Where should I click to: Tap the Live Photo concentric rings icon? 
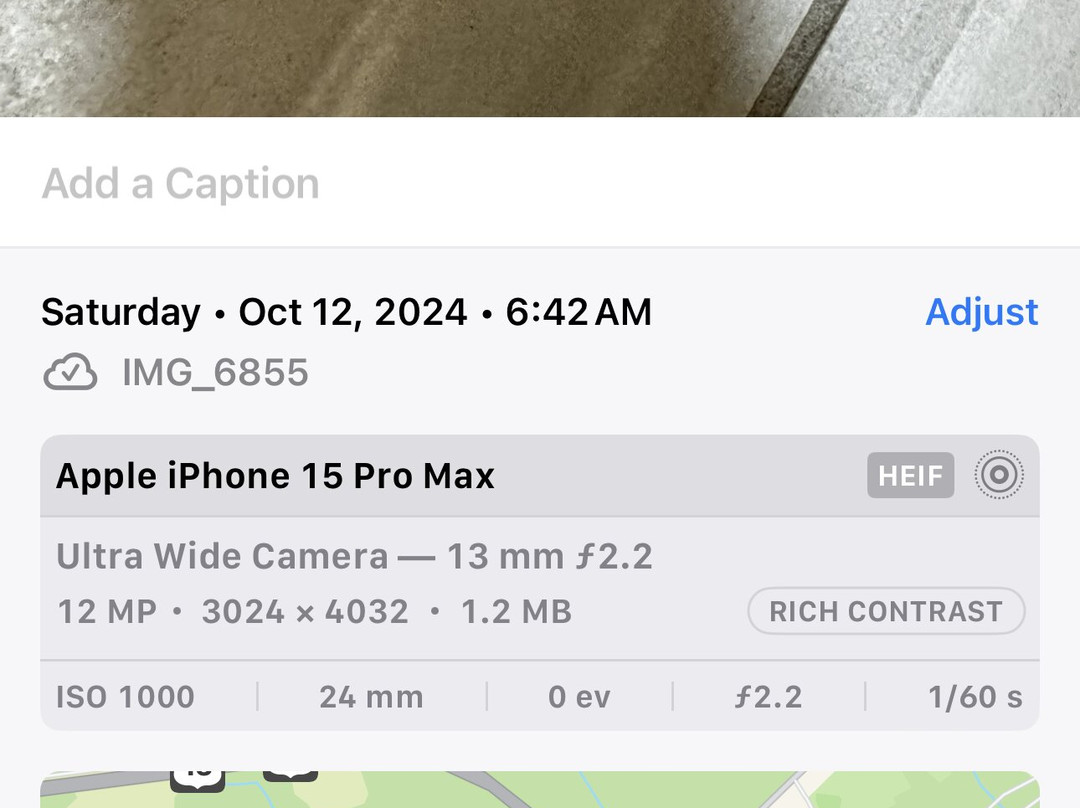[x=998, y=475]
